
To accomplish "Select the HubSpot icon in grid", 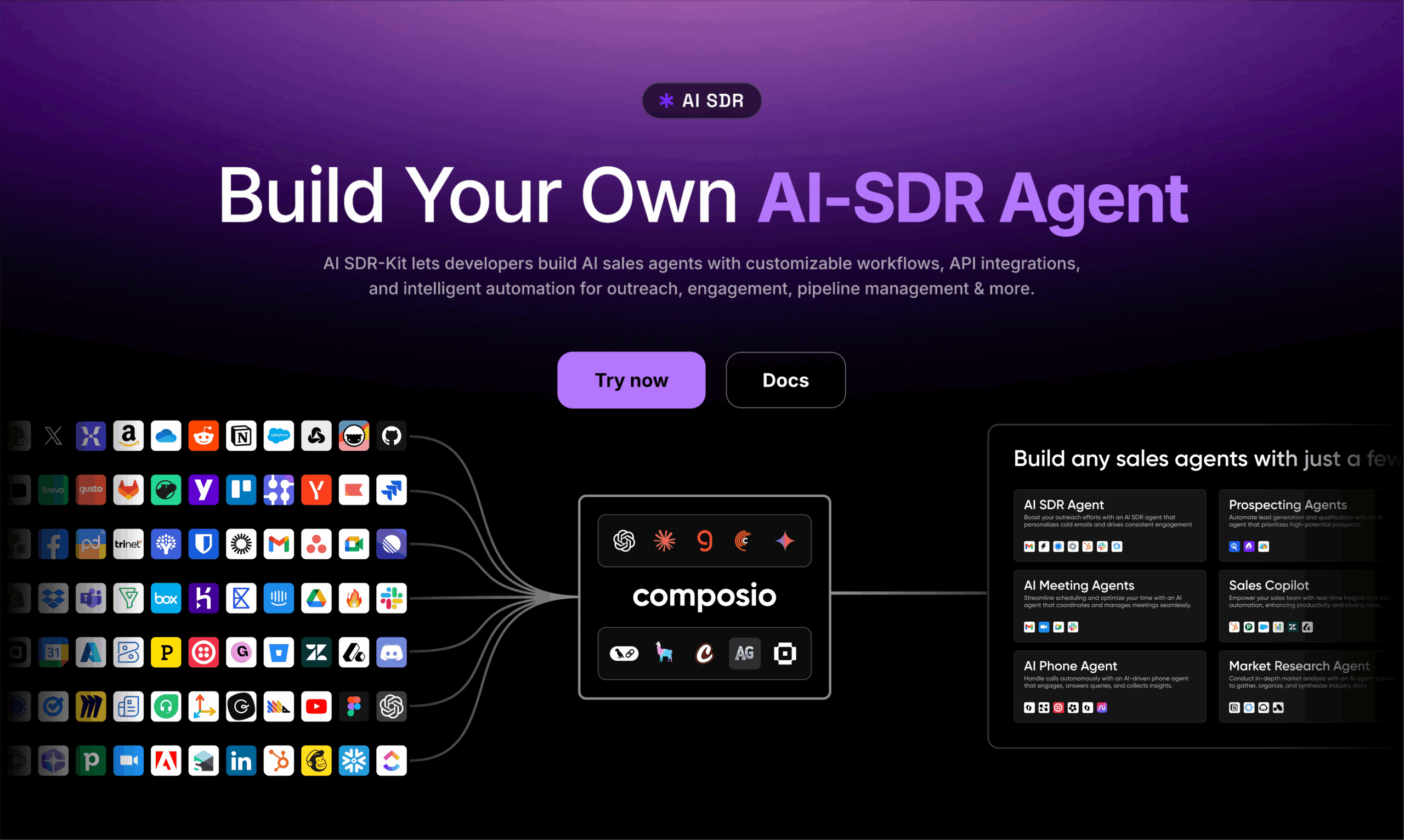I will point(279,760).
